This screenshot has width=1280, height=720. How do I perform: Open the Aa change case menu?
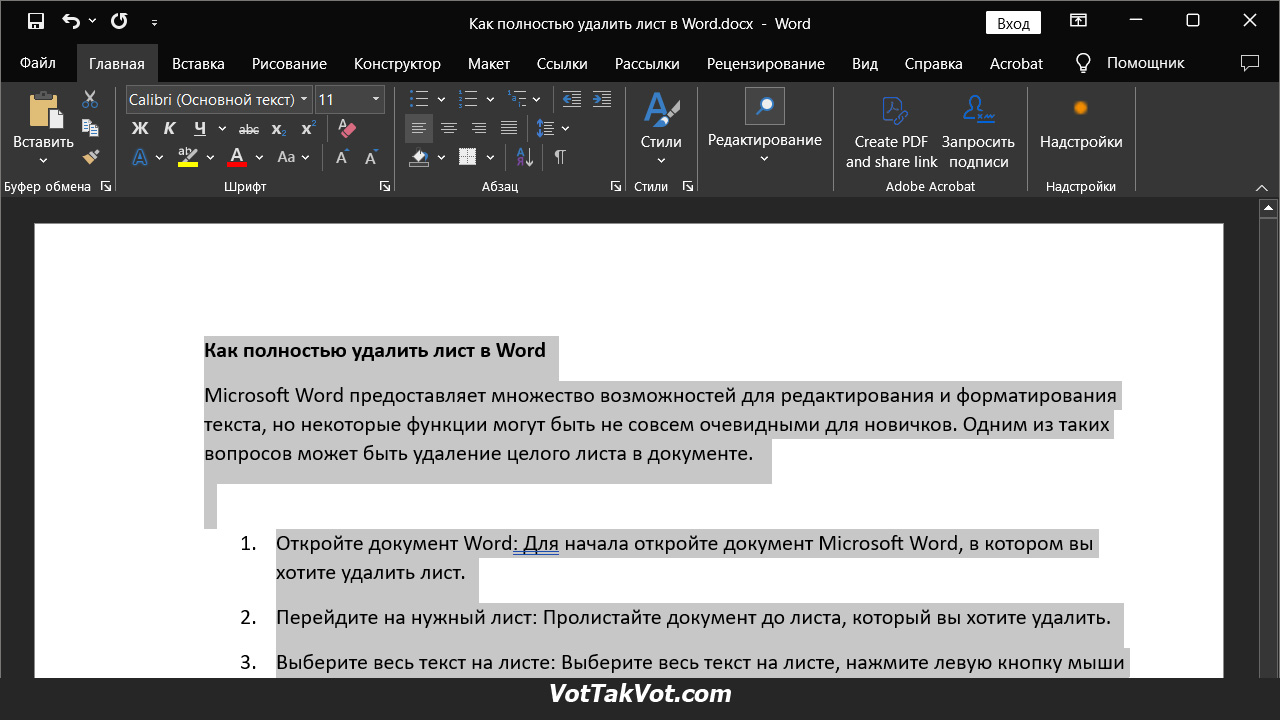click(293, 157)
